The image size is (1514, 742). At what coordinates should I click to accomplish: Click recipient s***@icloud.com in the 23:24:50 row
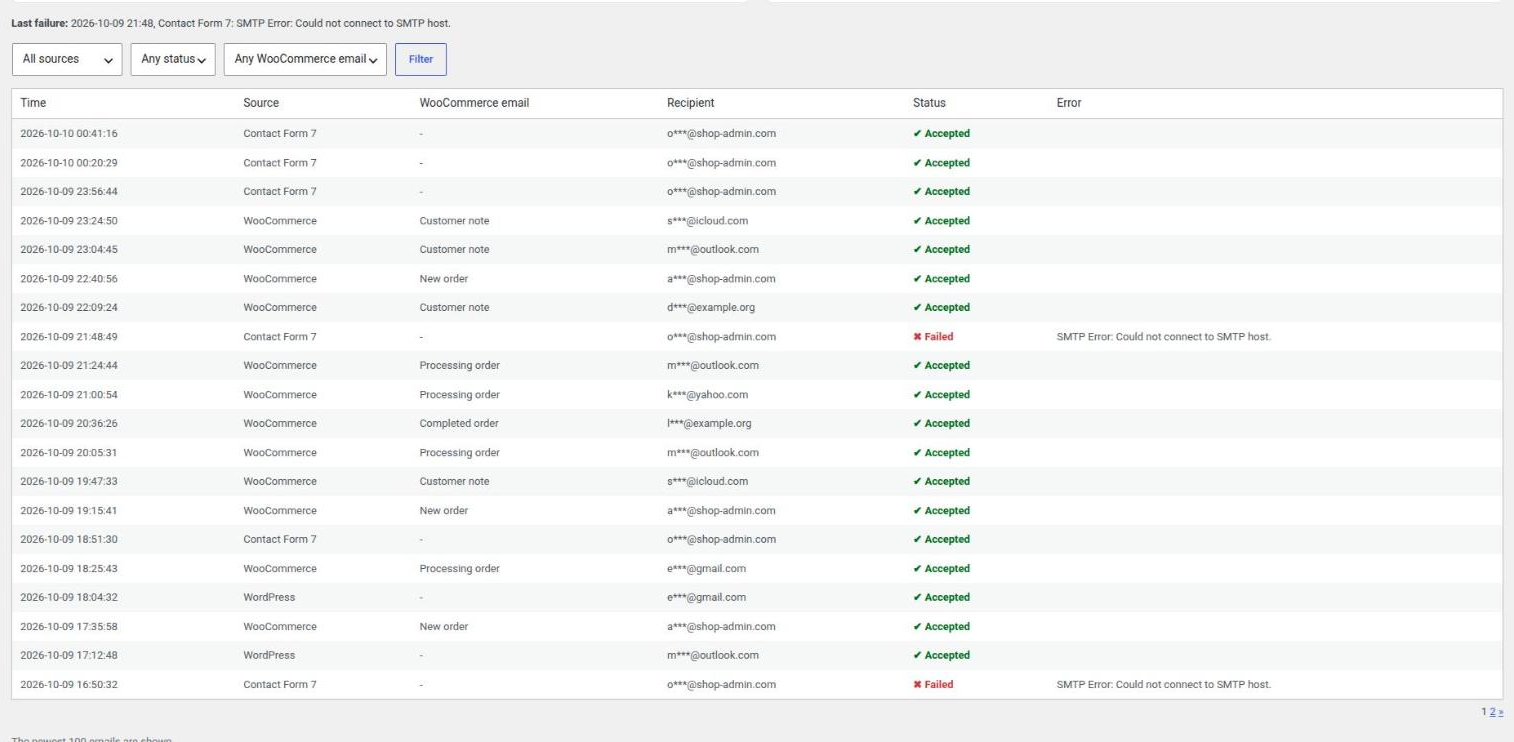(x=708, y=220)
